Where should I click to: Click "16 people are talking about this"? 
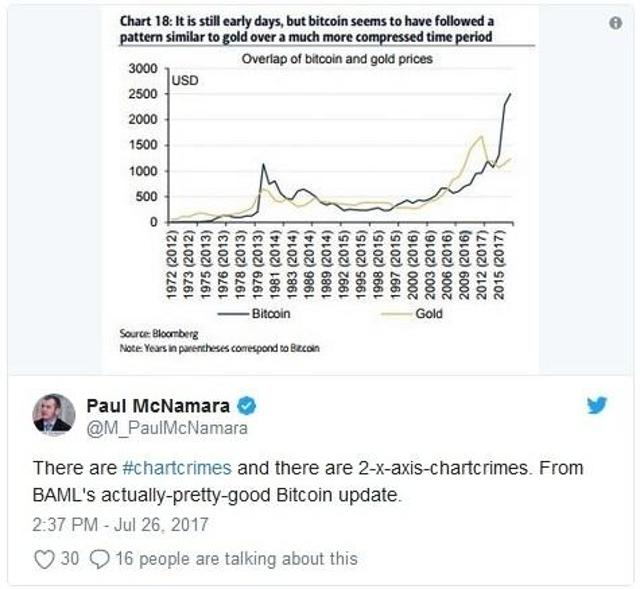[x=236, y=558]
